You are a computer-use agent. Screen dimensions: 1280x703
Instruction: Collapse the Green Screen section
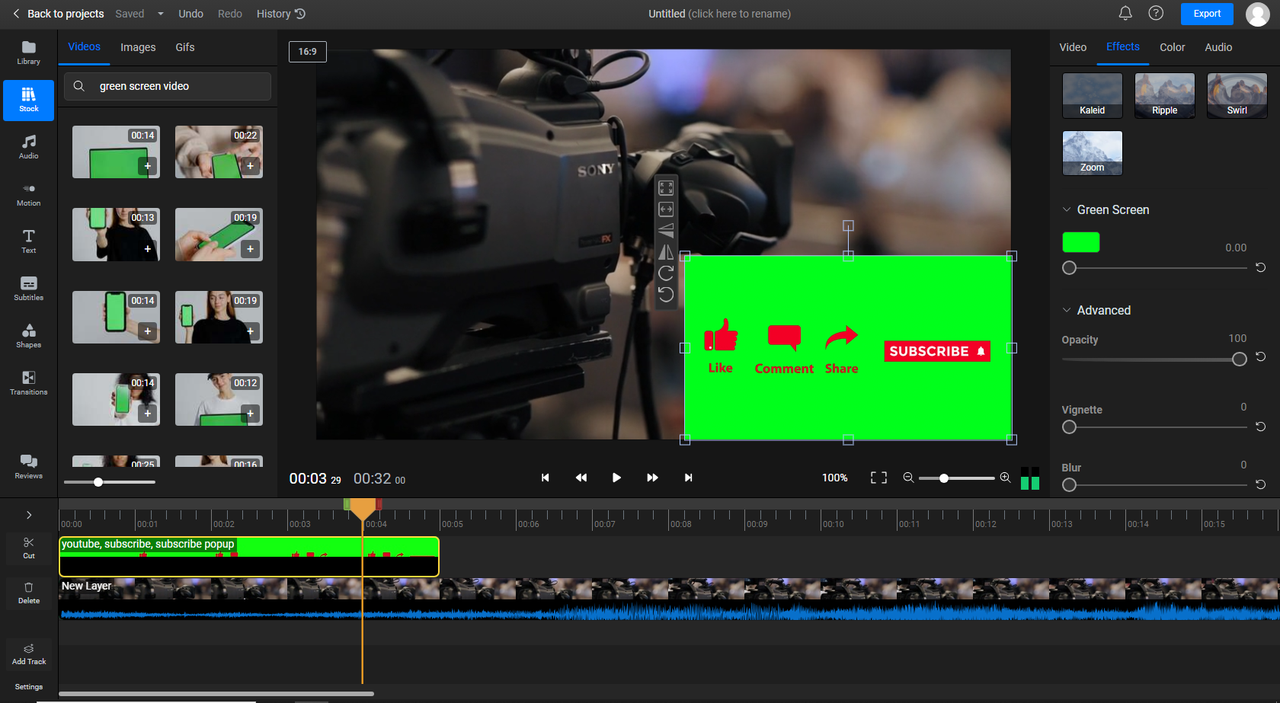coord(1066,210)
